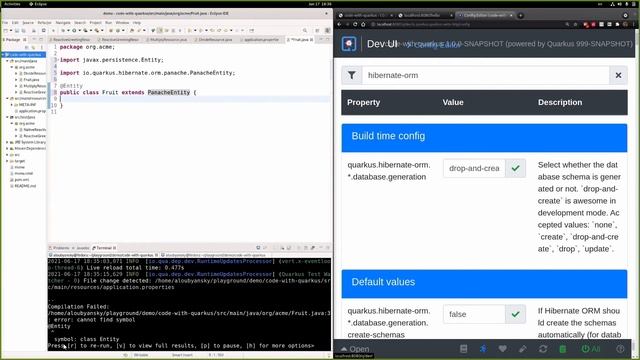Click the pencil icon in Dev UI footer

tap(523, 349)
